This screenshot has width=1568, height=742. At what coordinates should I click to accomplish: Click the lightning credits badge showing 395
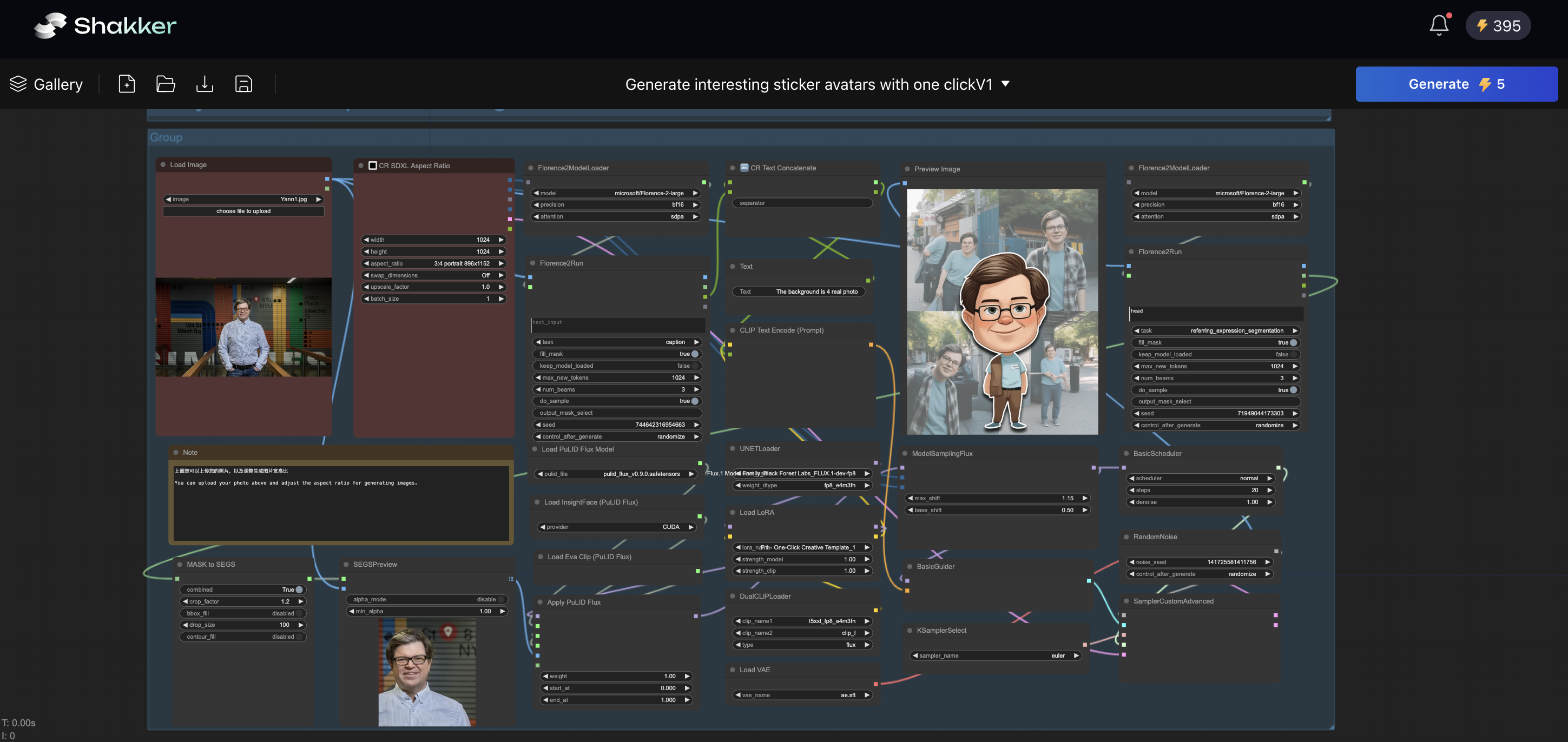1498,25
